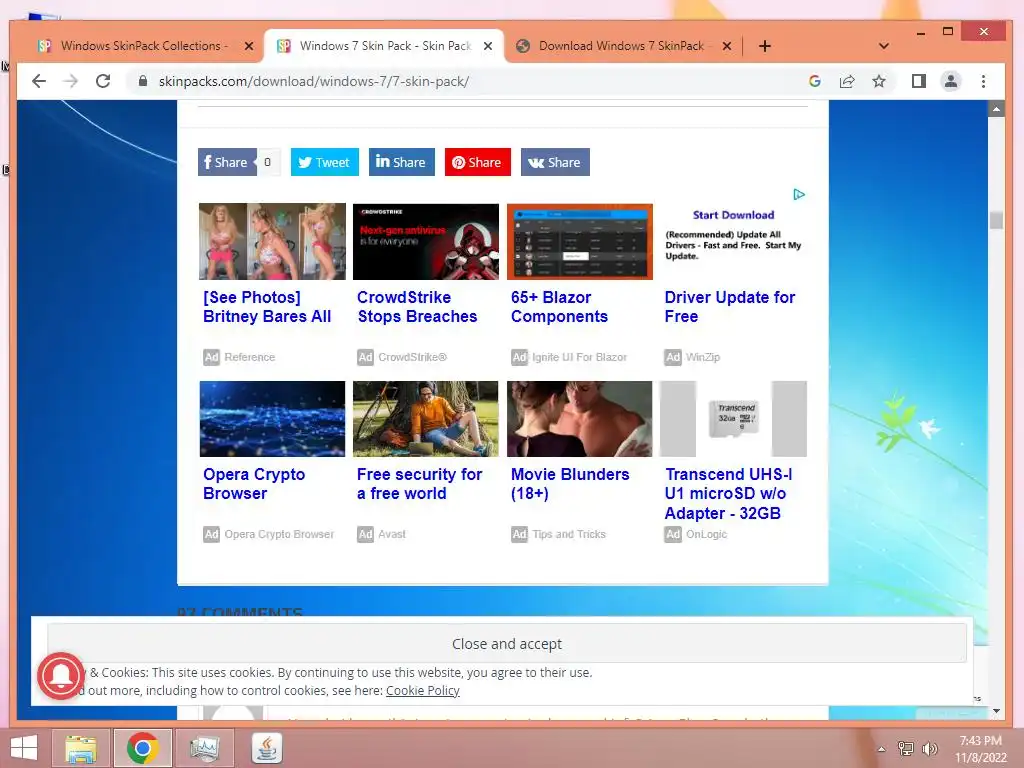Open the Google icon in address bar

click(x=814, y=81)
